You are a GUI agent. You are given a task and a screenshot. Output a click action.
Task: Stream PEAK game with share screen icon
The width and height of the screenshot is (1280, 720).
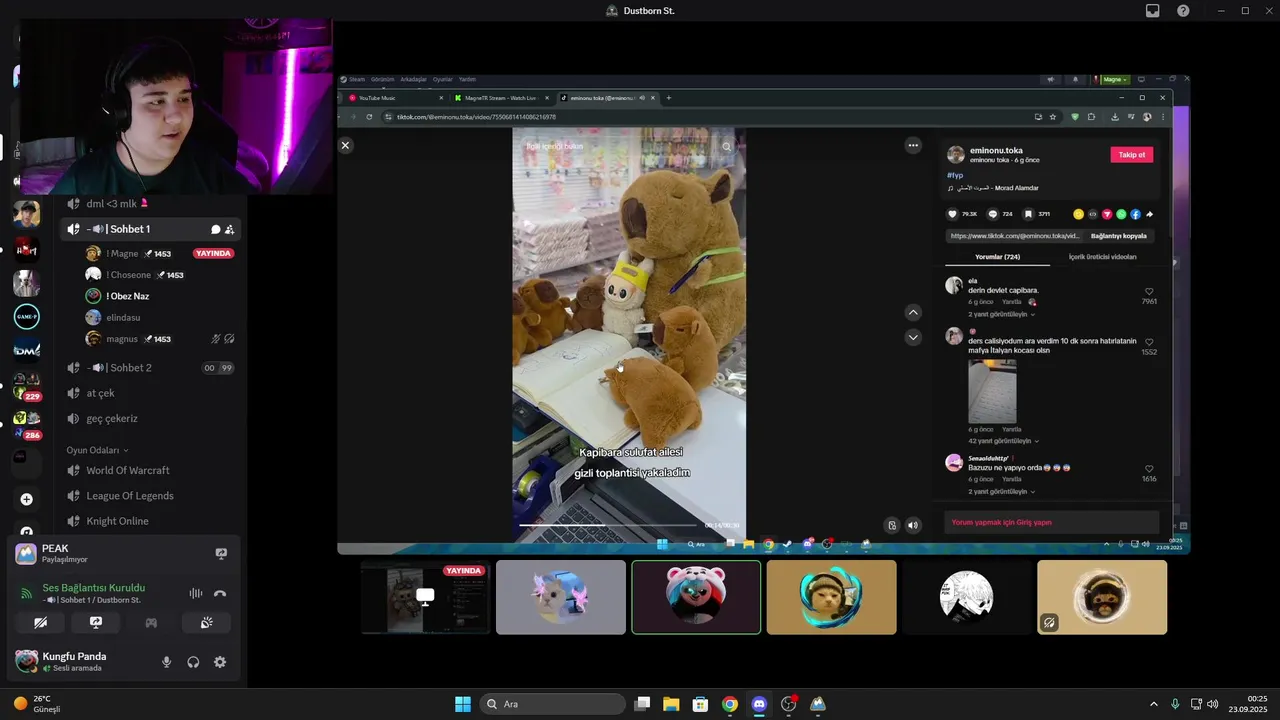click(x=221, y=553)
